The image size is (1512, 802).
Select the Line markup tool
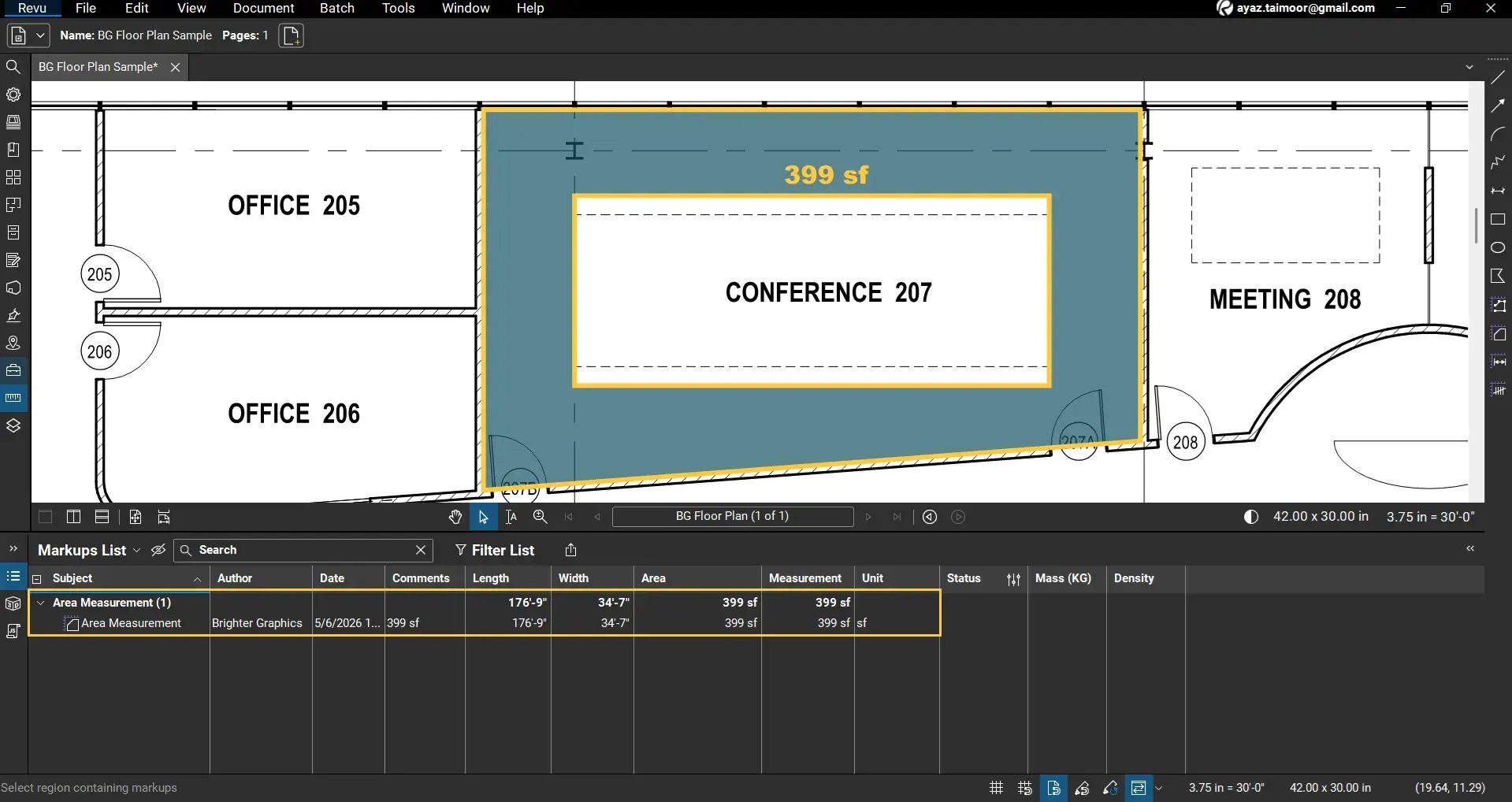(x=1498, y=77)
